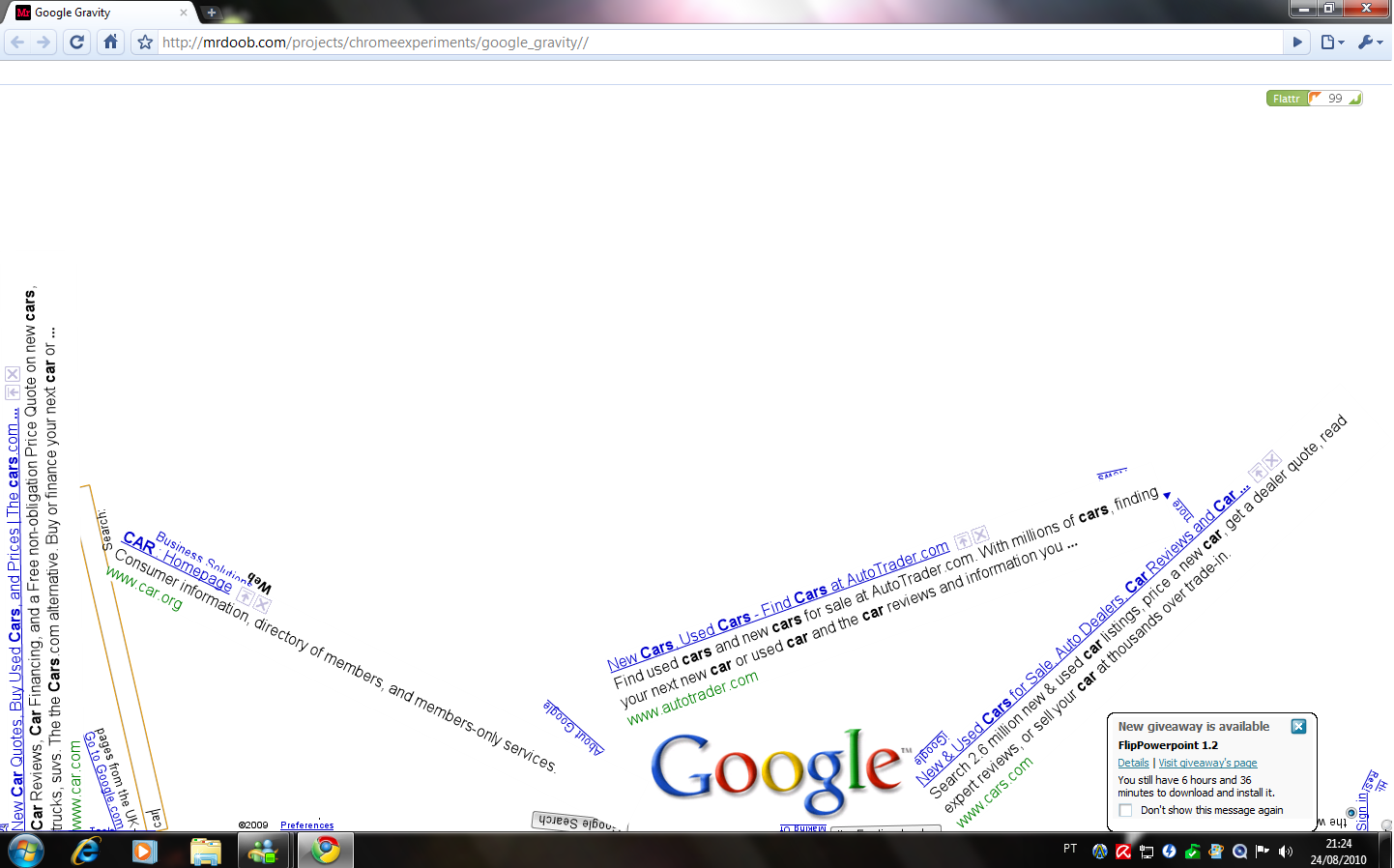Open a new tab with the plus button
Image resolution: width=1394 pixels, height=868 pixels.
211,13
